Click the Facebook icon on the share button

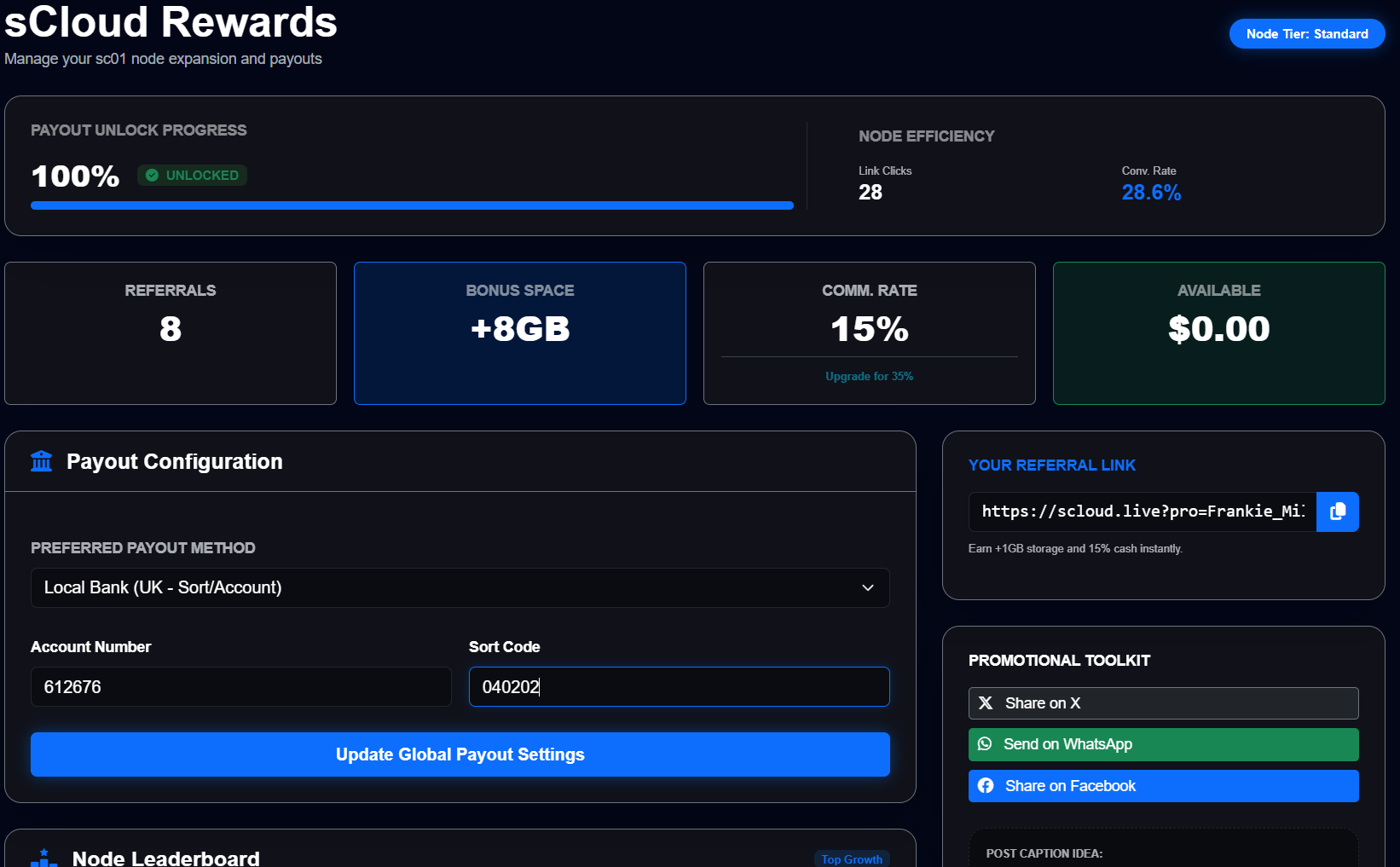(986, 785)
